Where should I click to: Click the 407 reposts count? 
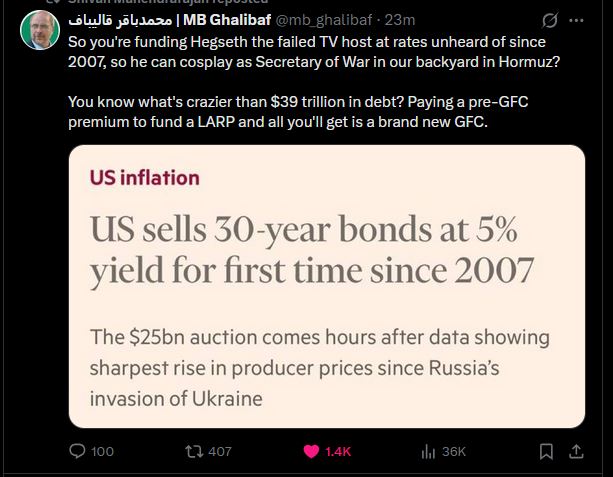[220, 452]
